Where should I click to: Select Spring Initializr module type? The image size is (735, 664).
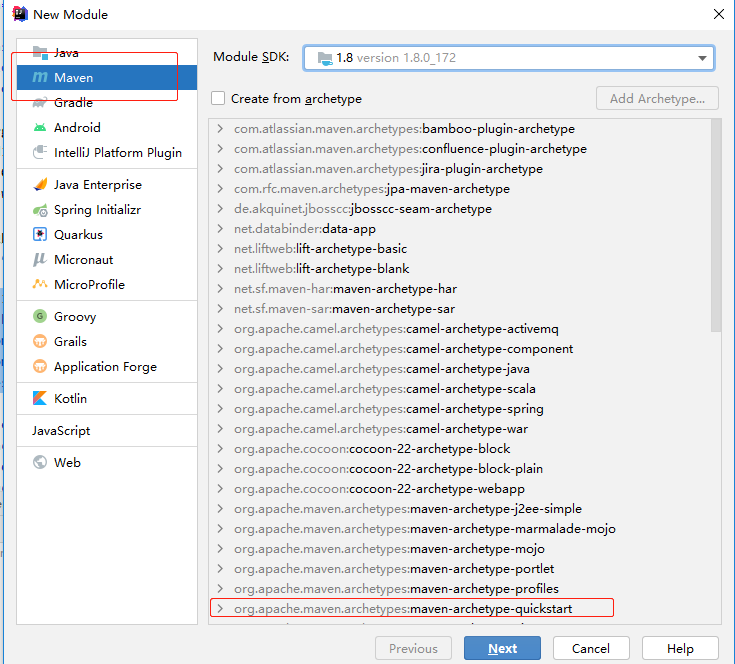[107, 210]
